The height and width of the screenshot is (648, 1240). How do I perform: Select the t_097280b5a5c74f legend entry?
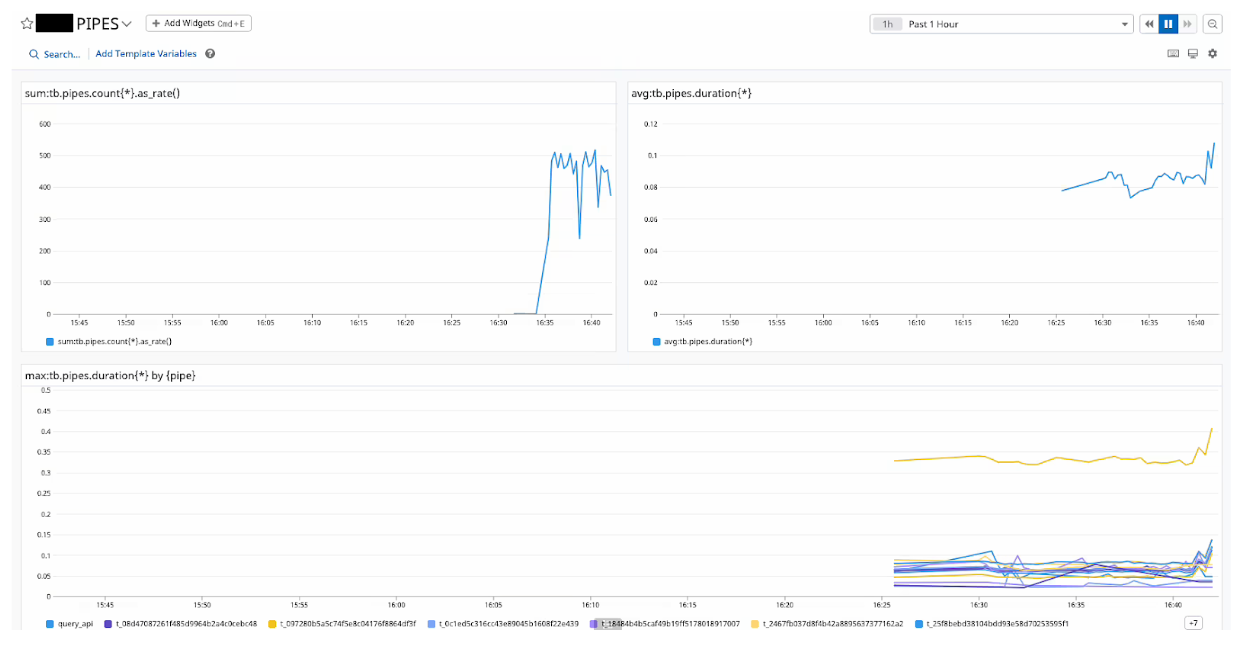(348, 623)
